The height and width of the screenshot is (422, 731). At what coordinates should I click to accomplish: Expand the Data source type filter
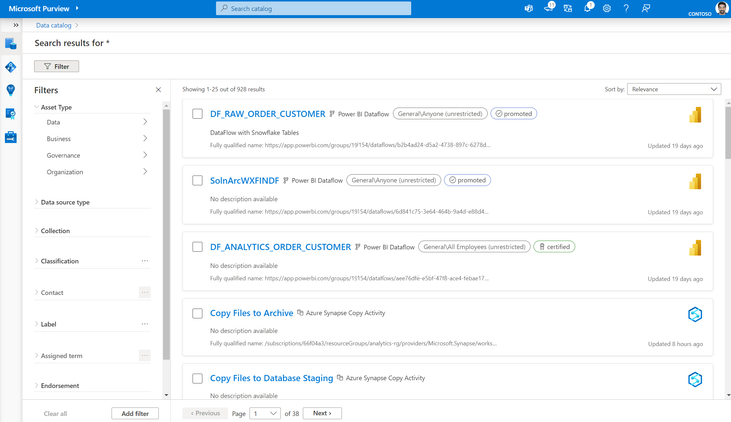coord(65,202)
